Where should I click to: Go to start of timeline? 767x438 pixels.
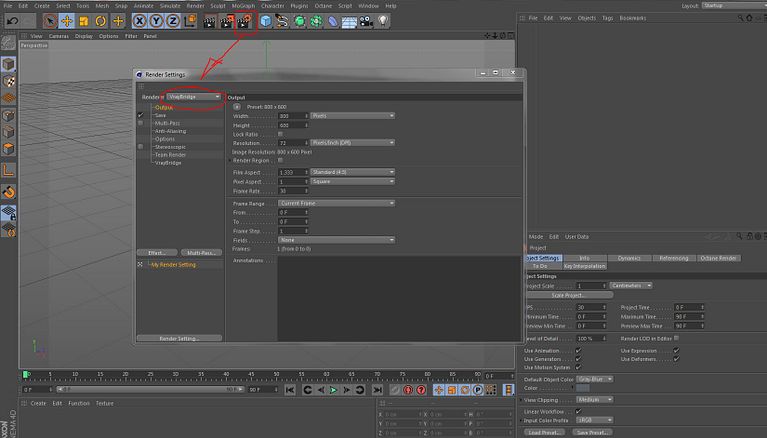click(290, 390)
